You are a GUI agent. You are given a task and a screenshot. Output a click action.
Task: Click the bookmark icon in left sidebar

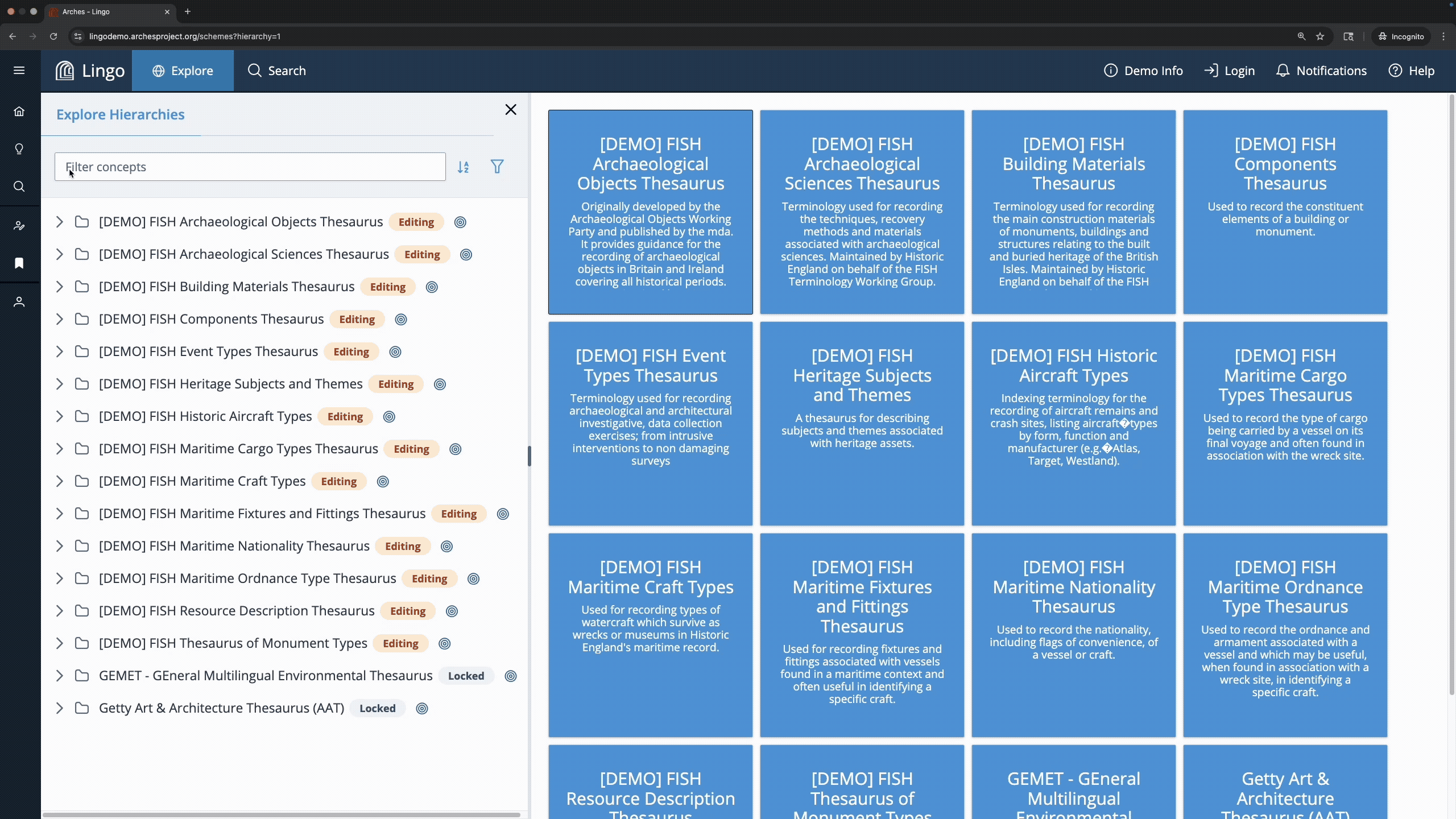tap(19, 263)
